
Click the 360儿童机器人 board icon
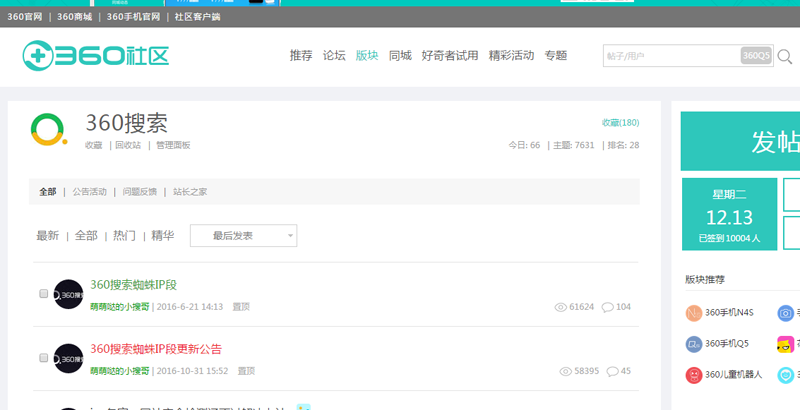pos(693,375)
